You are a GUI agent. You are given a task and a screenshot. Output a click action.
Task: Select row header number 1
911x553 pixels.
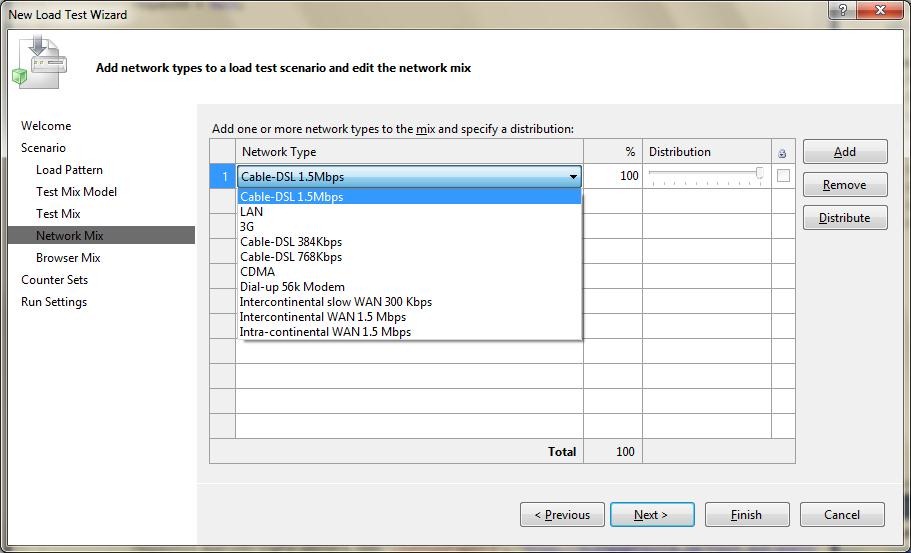[223, 176]
